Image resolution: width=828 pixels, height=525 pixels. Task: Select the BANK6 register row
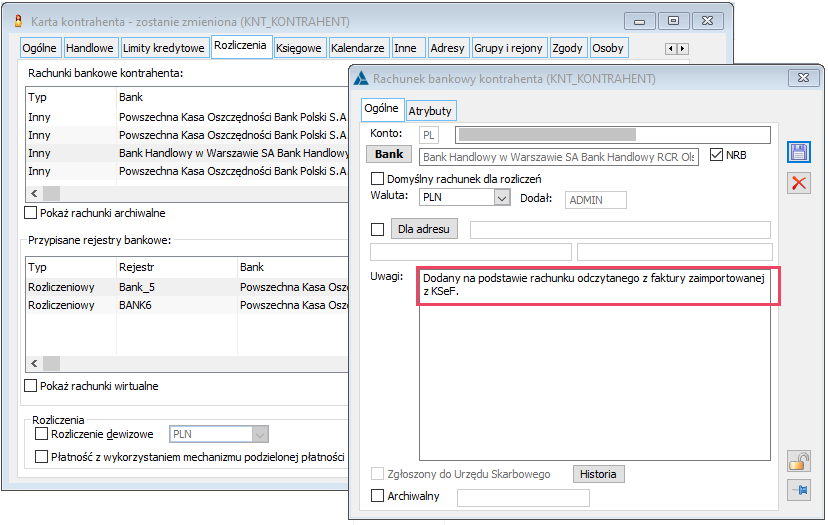pyautogui.click(x=187, y=305)
